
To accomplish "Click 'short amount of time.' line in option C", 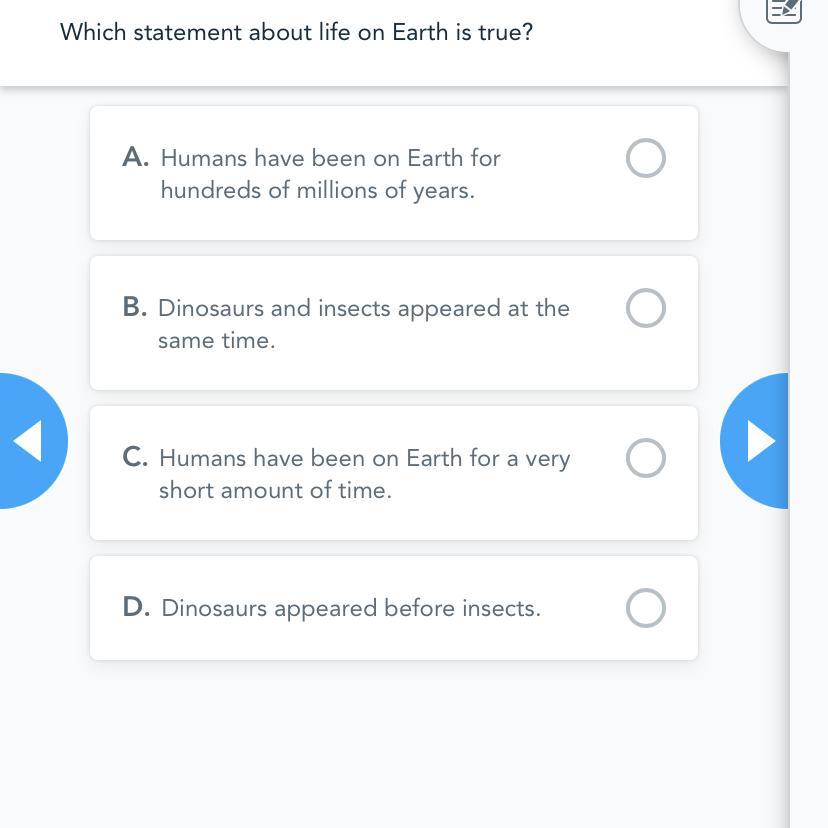I will click(275, 490).
